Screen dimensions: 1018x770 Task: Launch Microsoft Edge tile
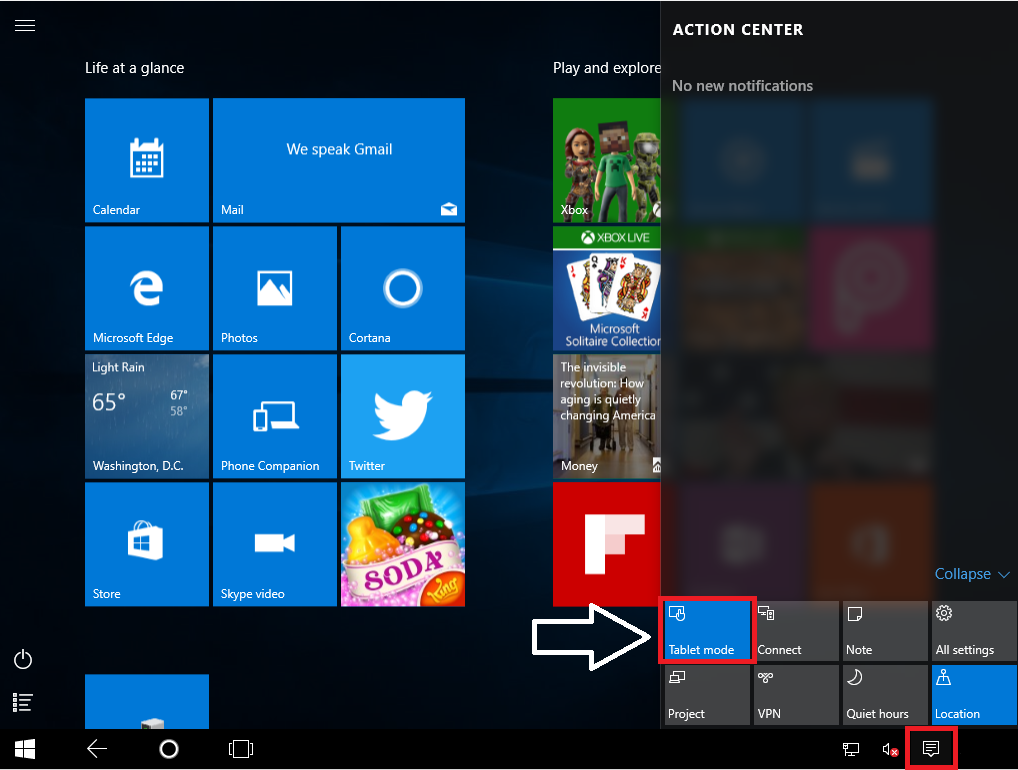147,288
